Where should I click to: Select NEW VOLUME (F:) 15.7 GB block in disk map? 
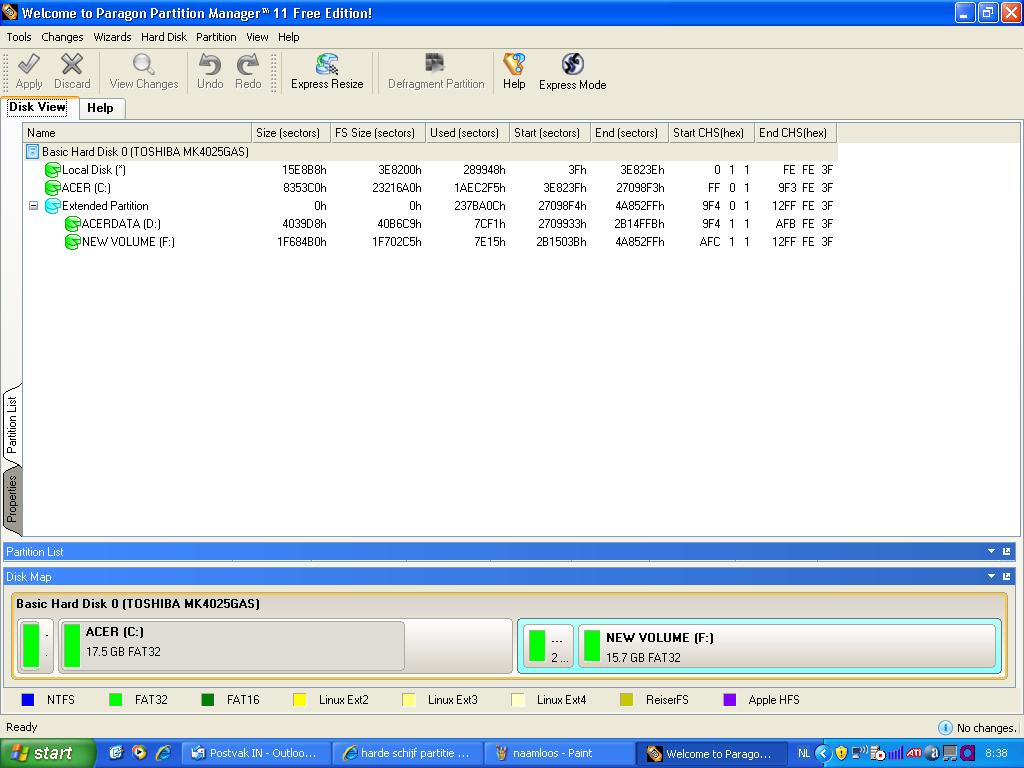[787, 647]
